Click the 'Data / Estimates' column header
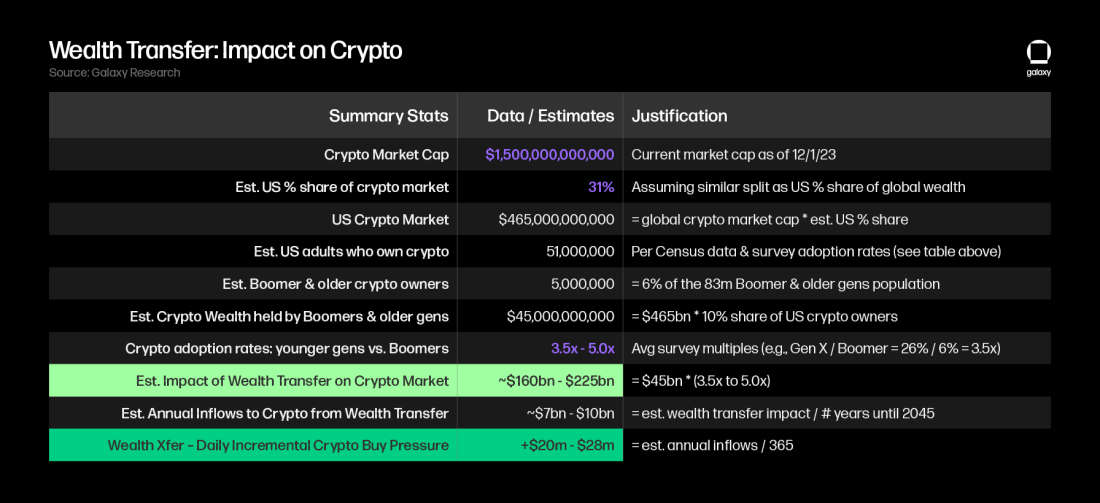Viewport: 1100px width, 503px height. coord(551,116)
